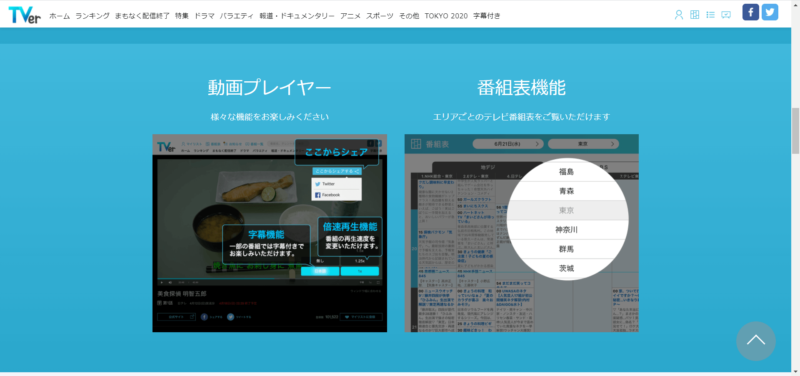
Task: Select the バラエティ category
Action: [237, 16]
